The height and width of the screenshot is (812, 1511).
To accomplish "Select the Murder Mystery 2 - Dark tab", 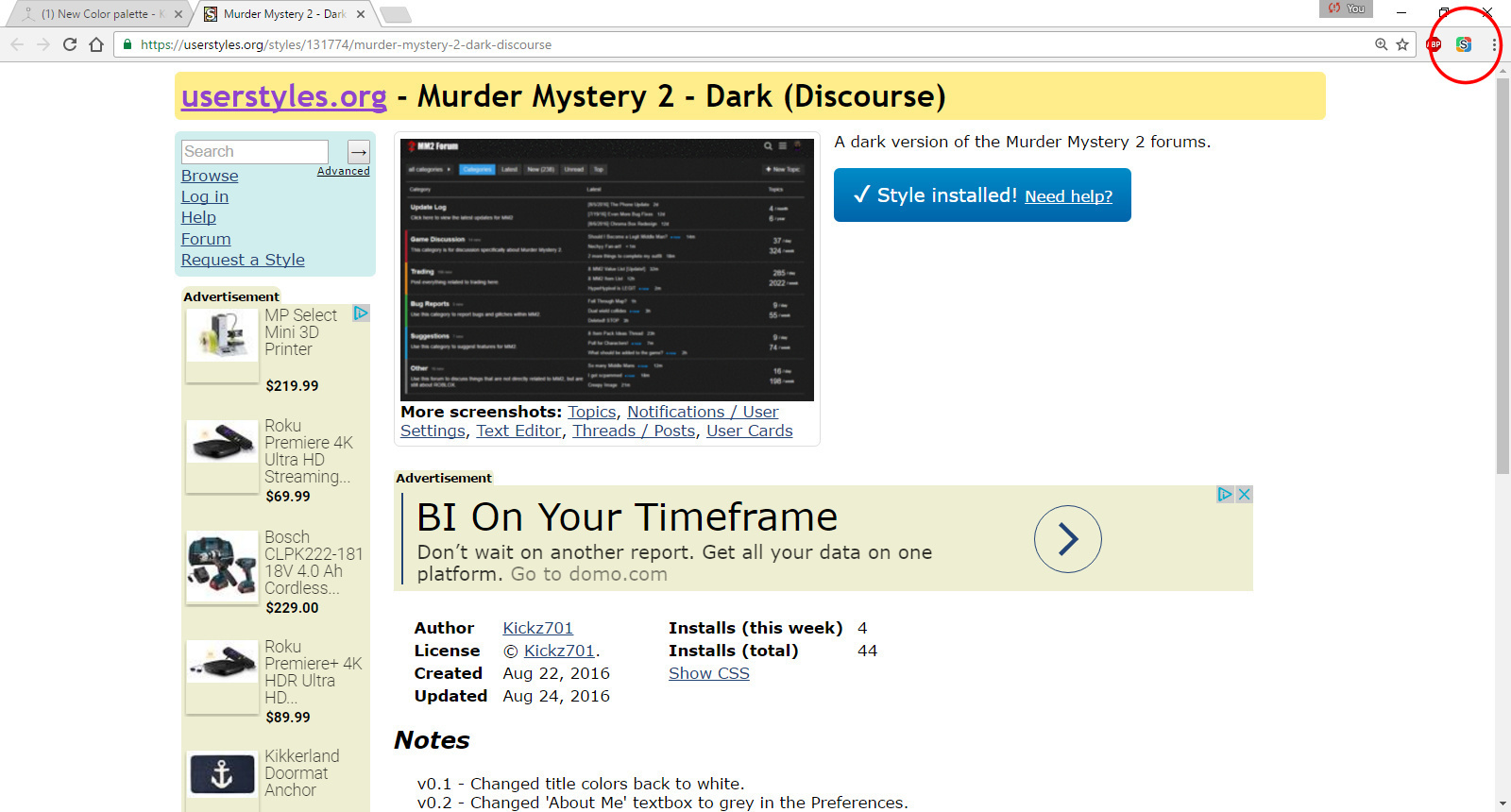I will (283, 14).
